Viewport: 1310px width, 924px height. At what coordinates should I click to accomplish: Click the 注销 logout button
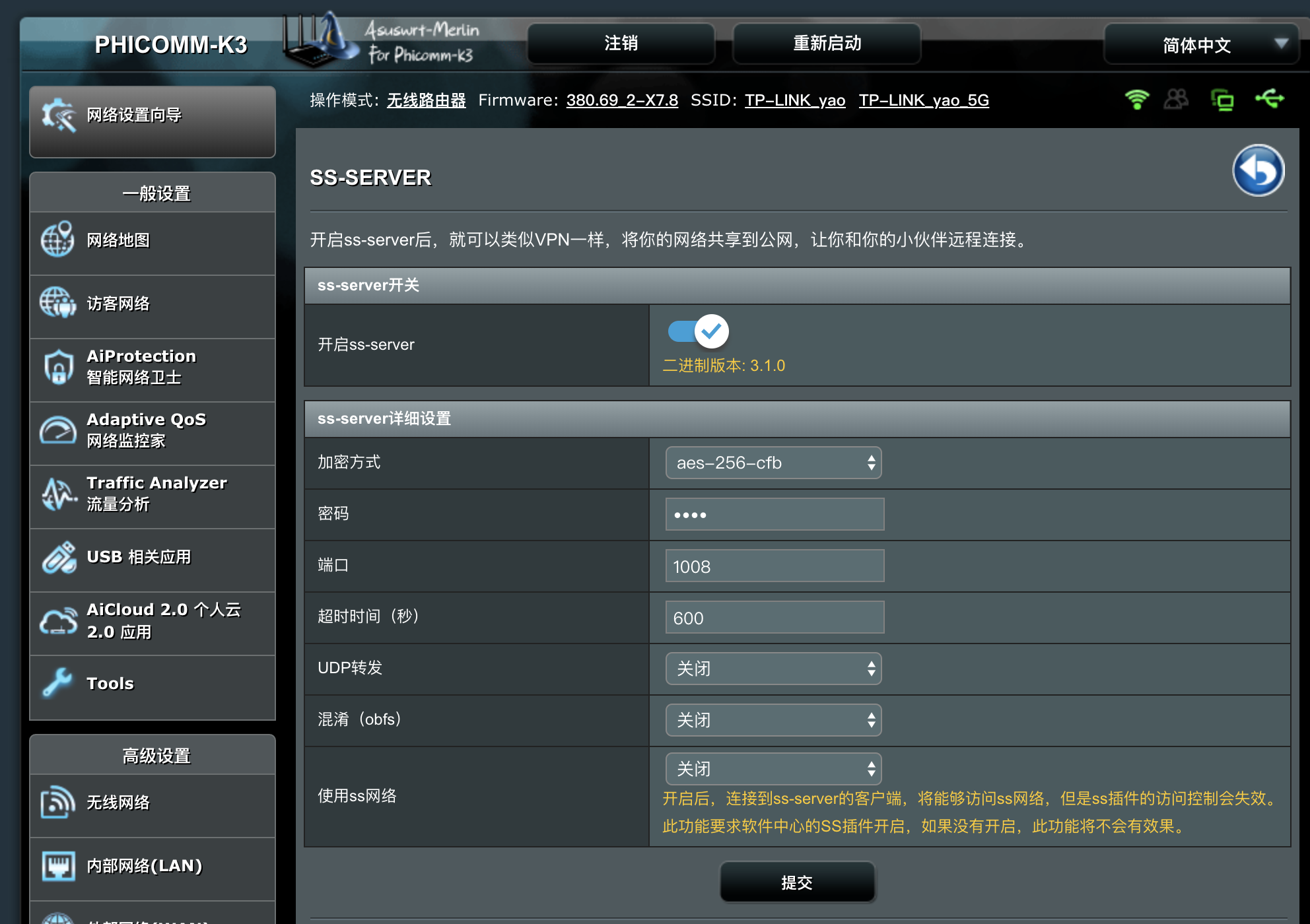tap(621, 44)
